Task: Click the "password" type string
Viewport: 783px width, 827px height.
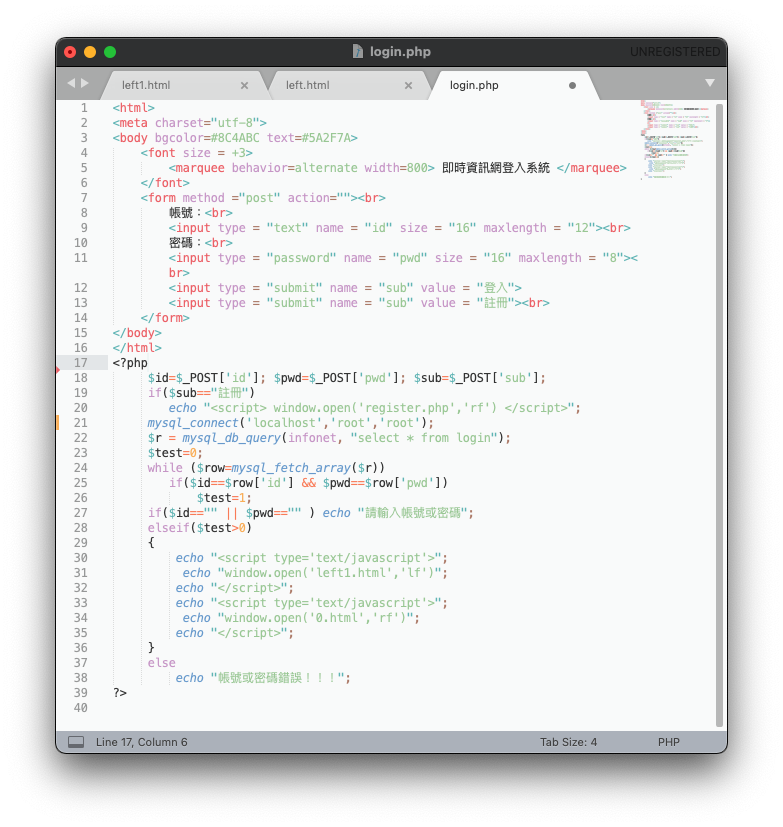Action: click(301, 258)
